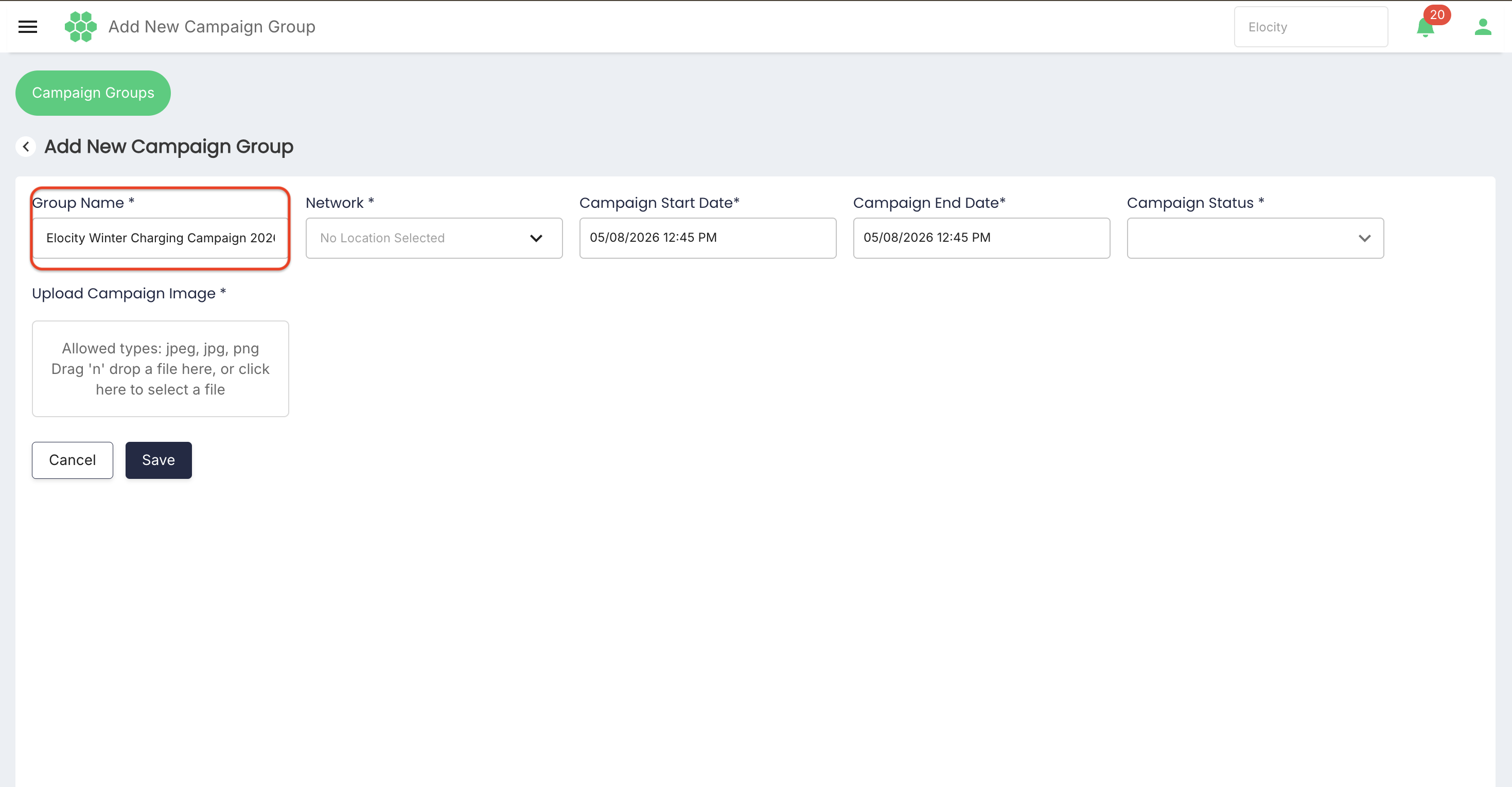
Task: Focus the Group Name text field
Action: click(x=160, y=238)
